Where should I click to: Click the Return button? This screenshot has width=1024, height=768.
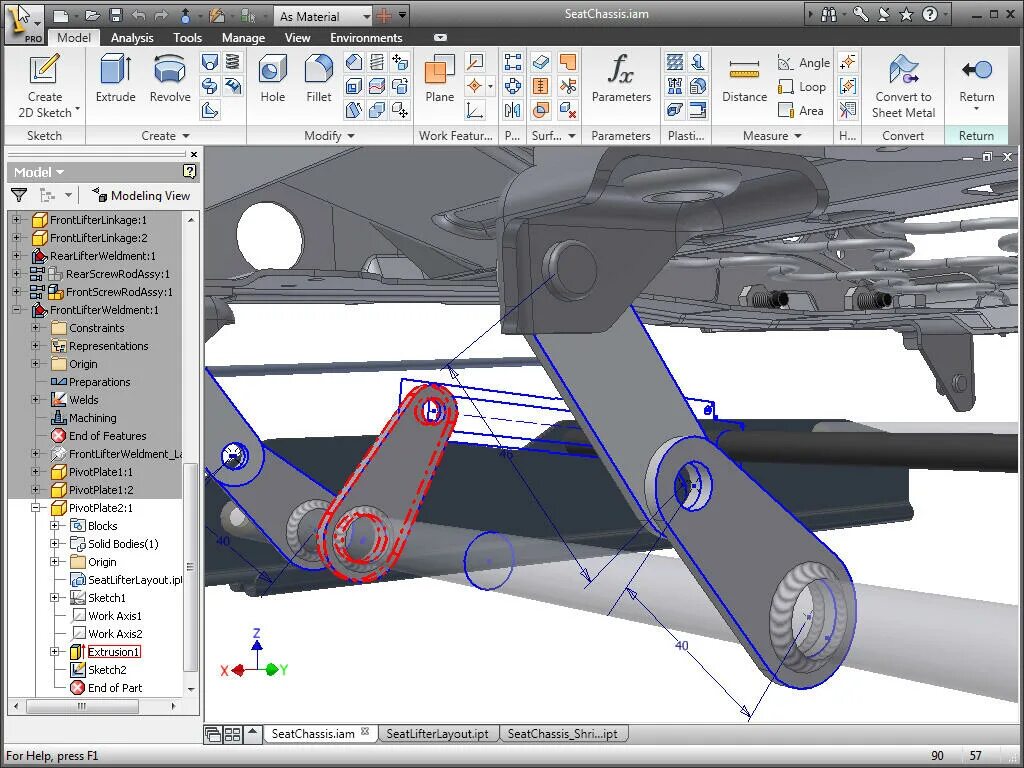[976, 82]
